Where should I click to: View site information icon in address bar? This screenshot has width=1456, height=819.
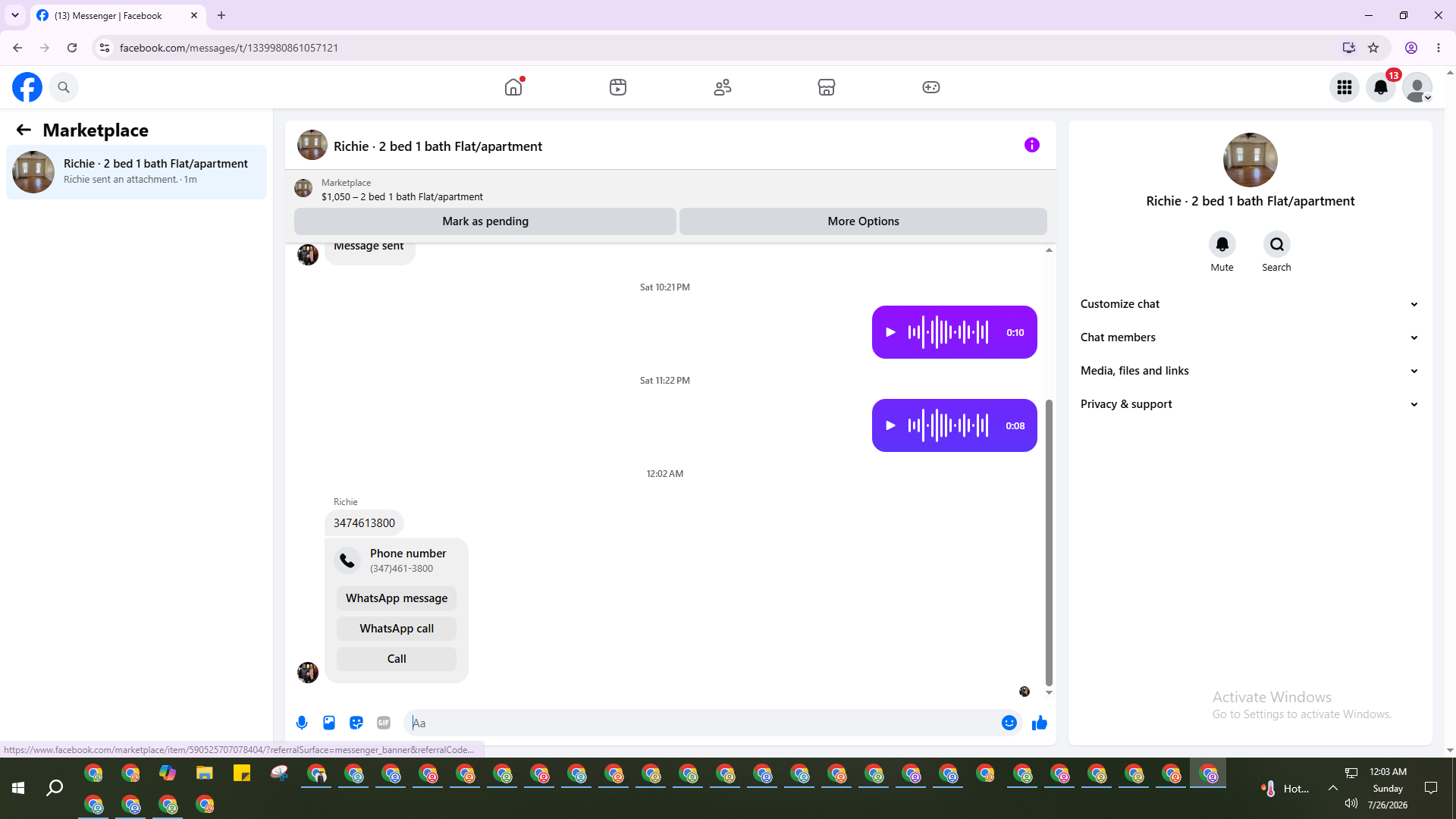(x=105, y=48)
